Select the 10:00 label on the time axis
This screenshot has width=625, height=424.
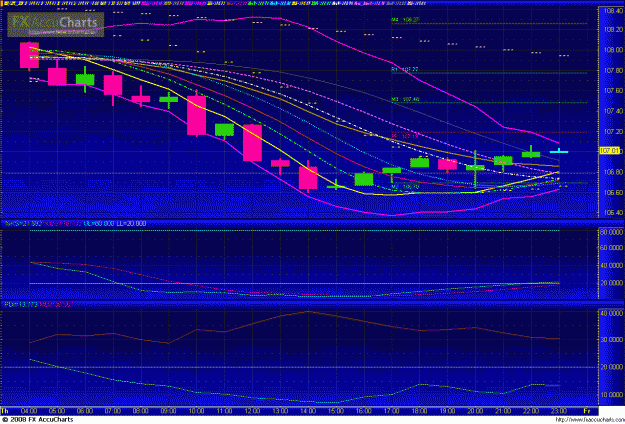click(x=197, y=411)
